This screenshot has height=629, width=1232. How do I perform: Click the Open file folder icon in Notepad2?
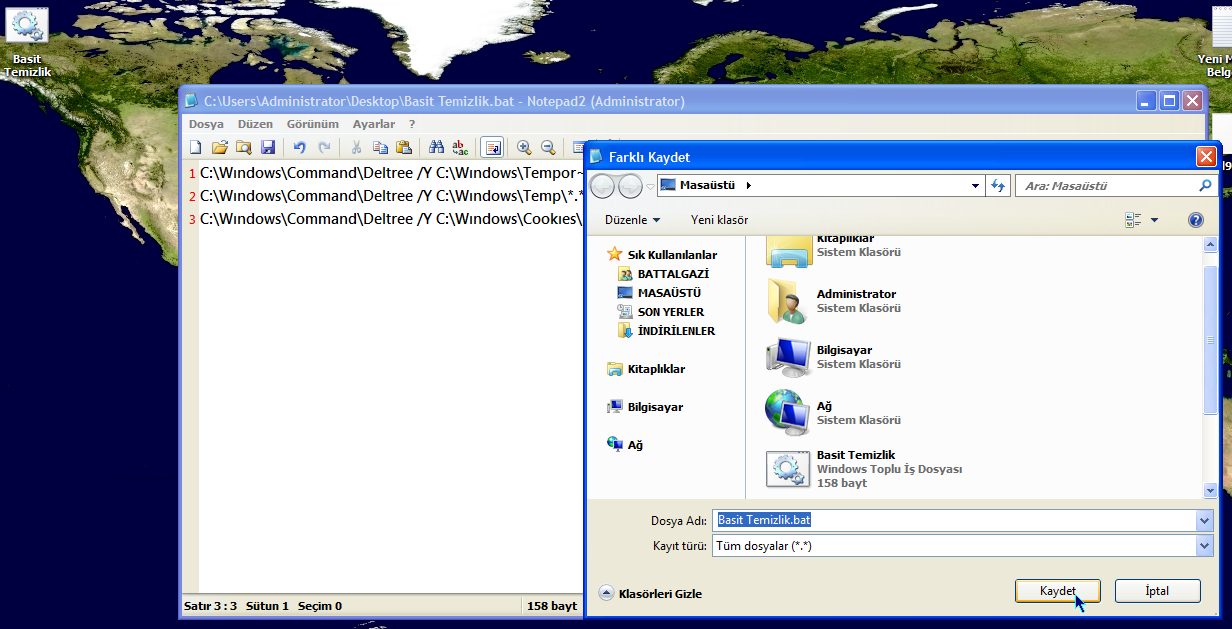click(220, 148)
